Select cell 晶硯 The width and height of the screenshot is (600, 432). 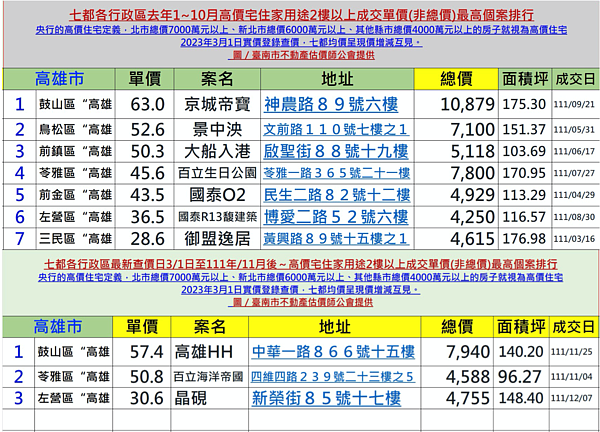point(209,398)
